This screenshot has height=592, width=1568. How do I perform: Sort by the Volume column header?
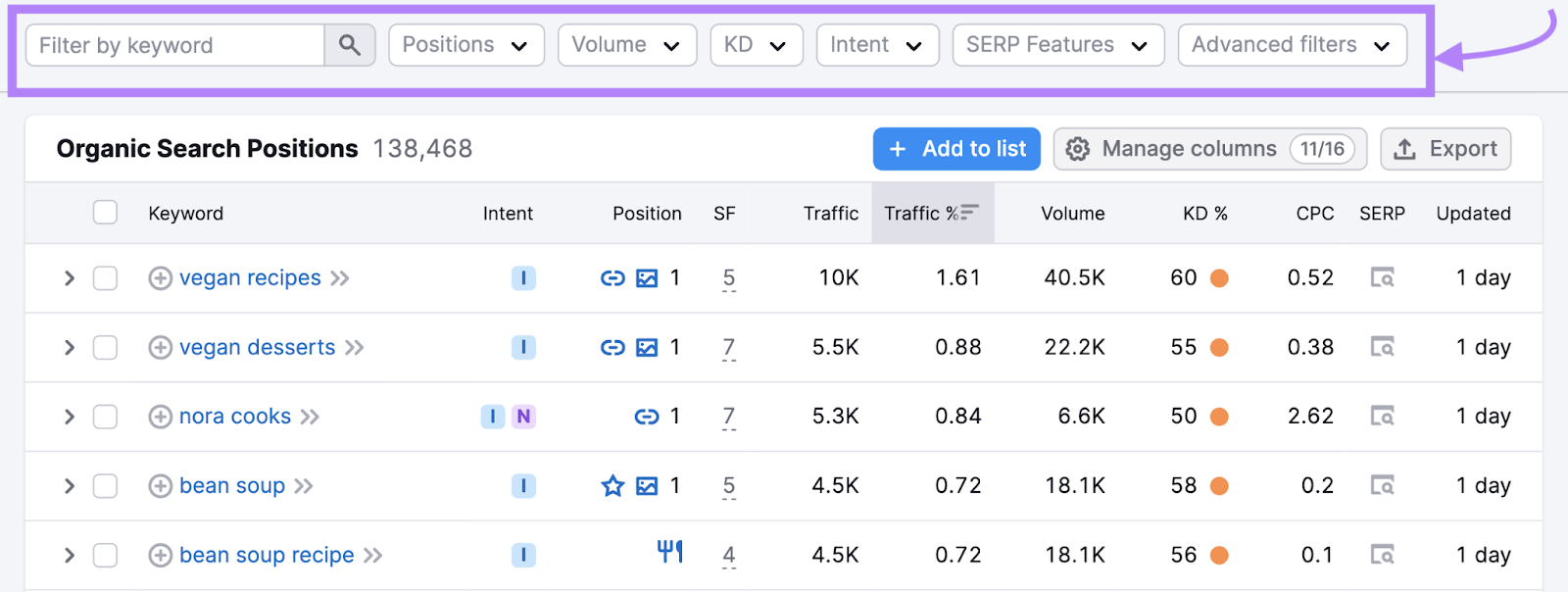coord(1072,214)
